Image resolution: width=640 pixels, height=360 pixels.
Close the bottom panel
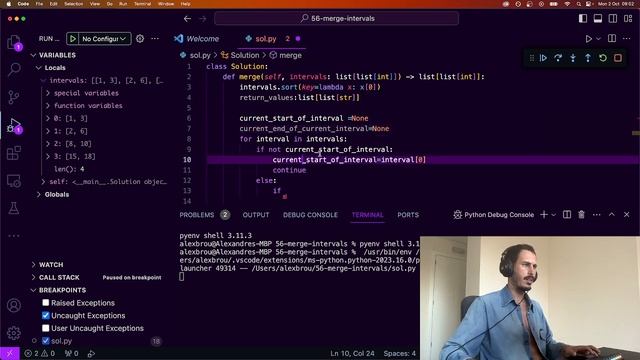[627, 215]
